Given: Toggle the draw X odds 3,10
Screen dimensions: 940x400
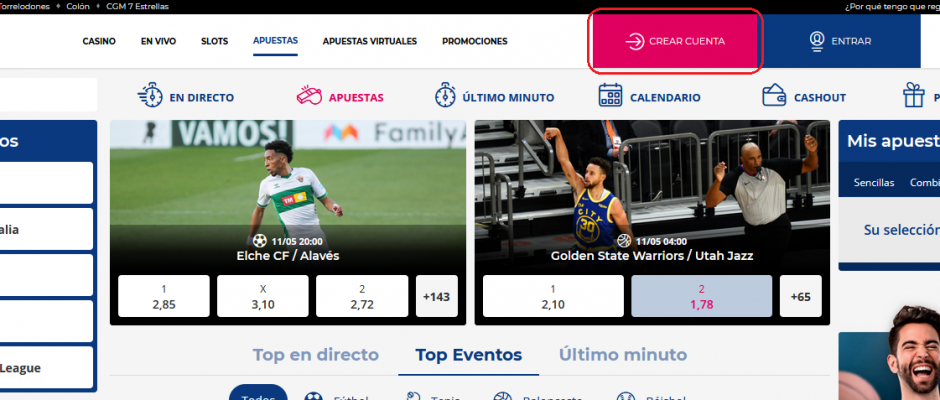Looking at the screenshot, I should pyautogui.click(x=263, y=296).
